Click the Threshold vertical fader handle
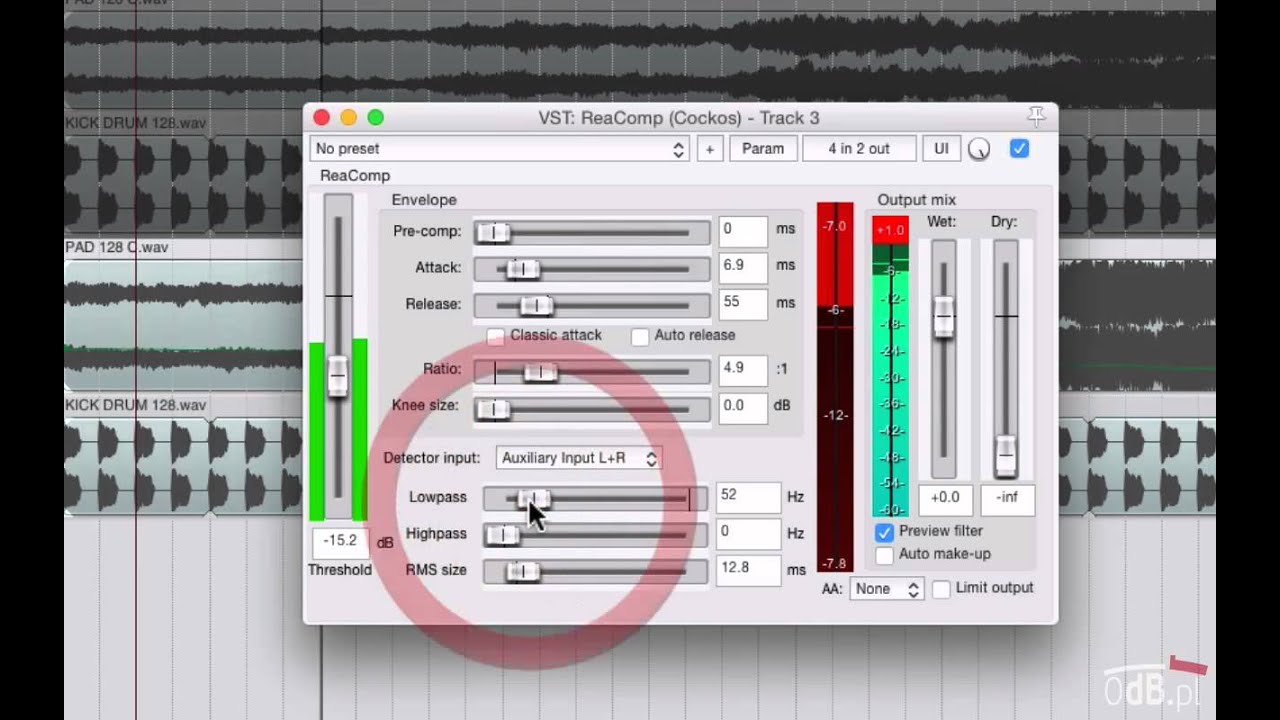Viewport: 1280px width, 720px height. coord(338,375)
